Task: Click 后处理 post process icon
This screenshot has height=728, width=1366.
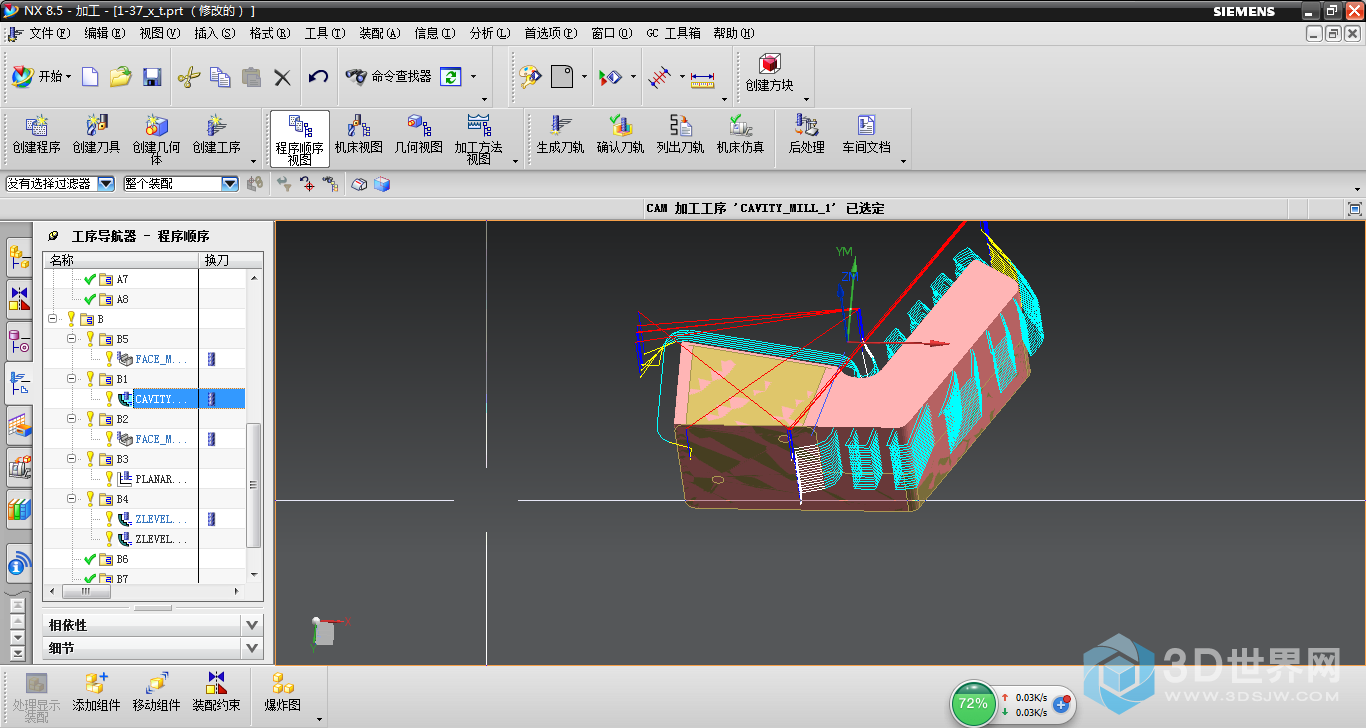Action: coord(806,134)
